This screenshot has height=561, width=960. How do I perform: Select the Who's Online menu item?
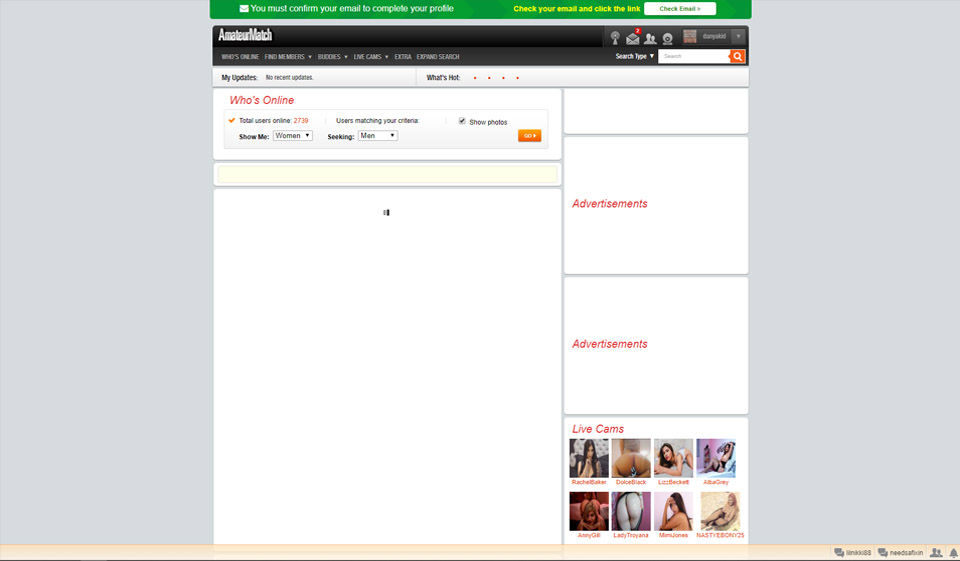coord(240,57)
